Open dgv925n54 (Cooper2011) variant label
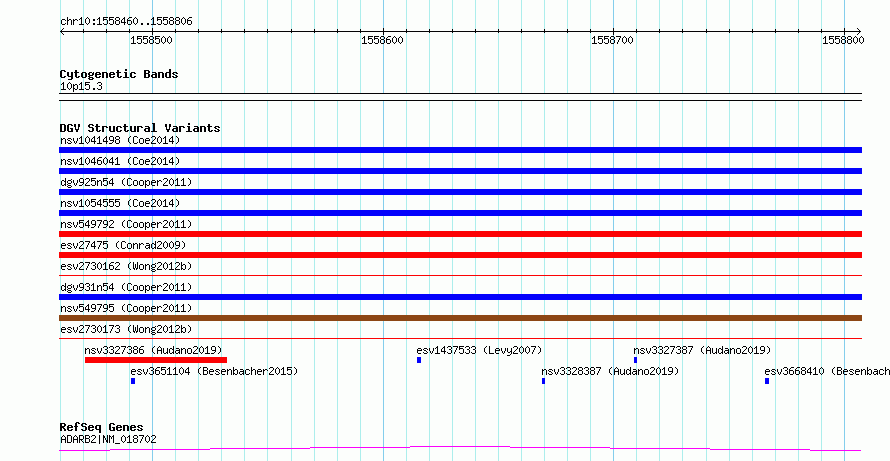 click(x=126, y=182)
